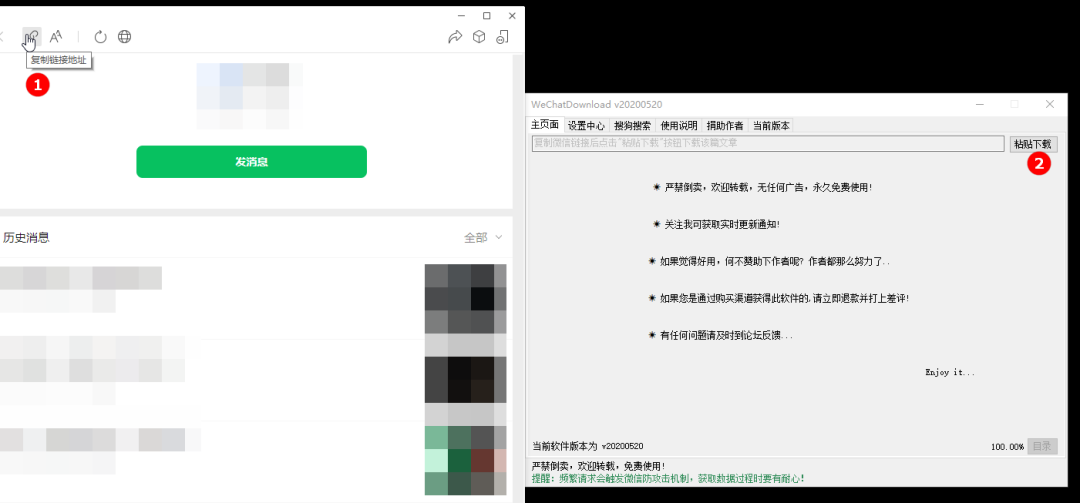Refresh the page with the reload icon
This screenshot has width=1080, height=503.
click(x=101, y=37)
